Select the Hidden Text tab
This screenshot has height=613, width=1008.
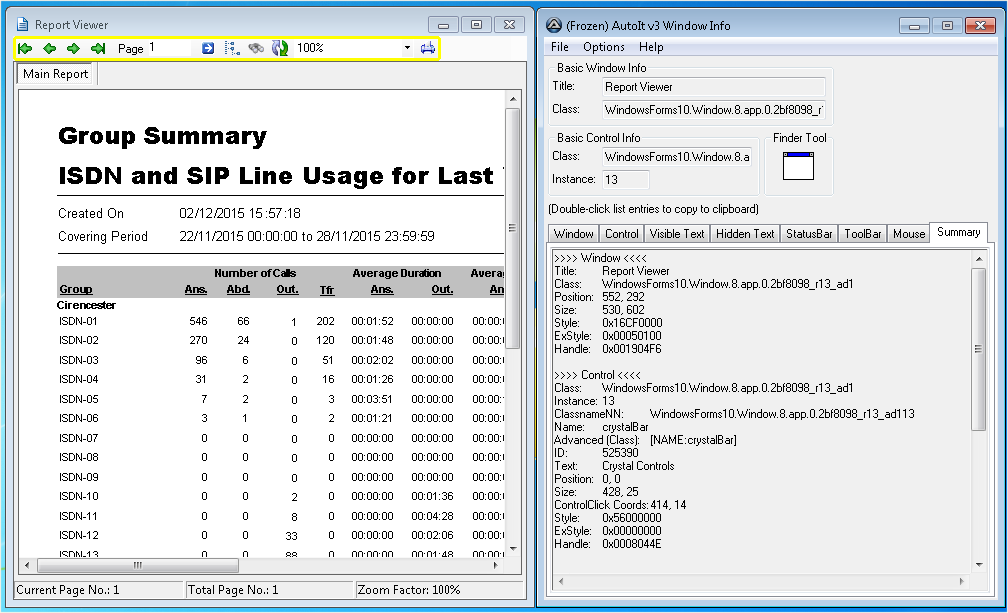point(745,234)
